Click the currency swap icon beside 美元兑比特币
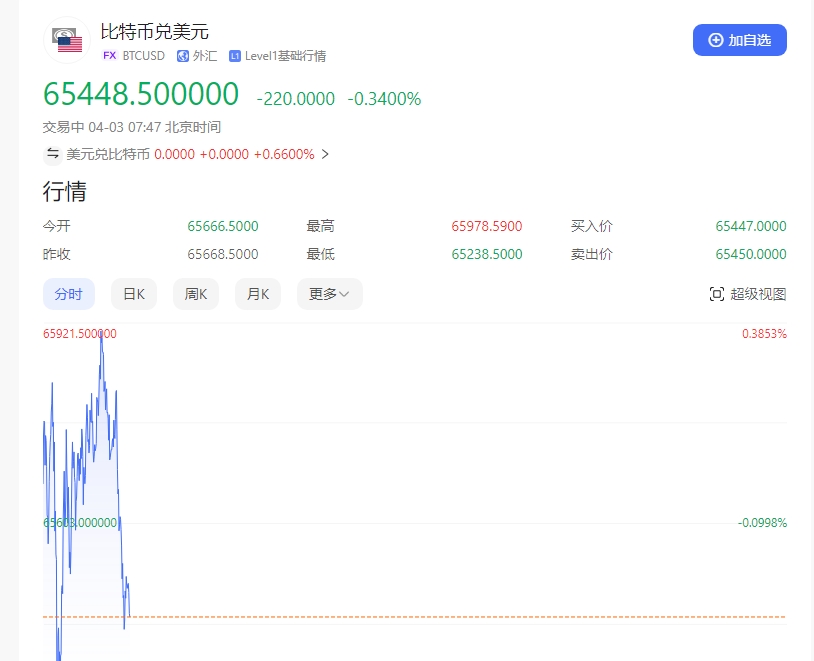 click(52, 154)
